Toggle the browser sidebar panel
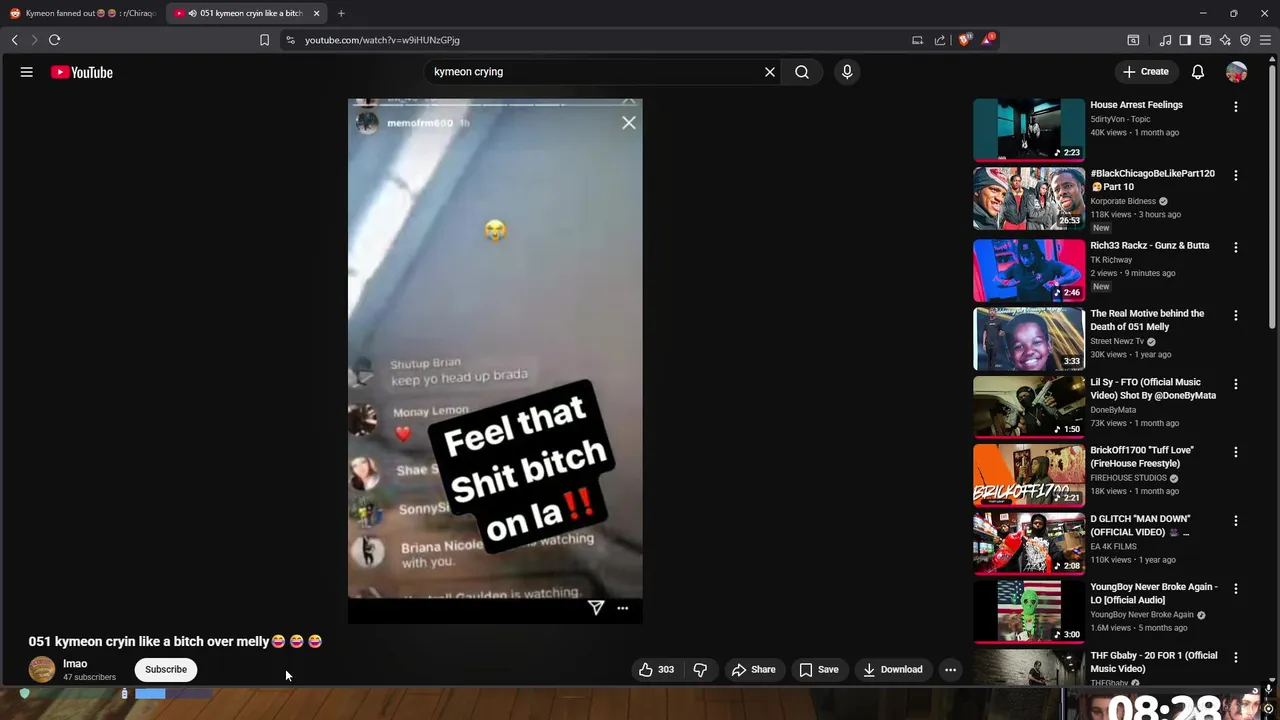 pyautogui.click(x=1185, y=40)
